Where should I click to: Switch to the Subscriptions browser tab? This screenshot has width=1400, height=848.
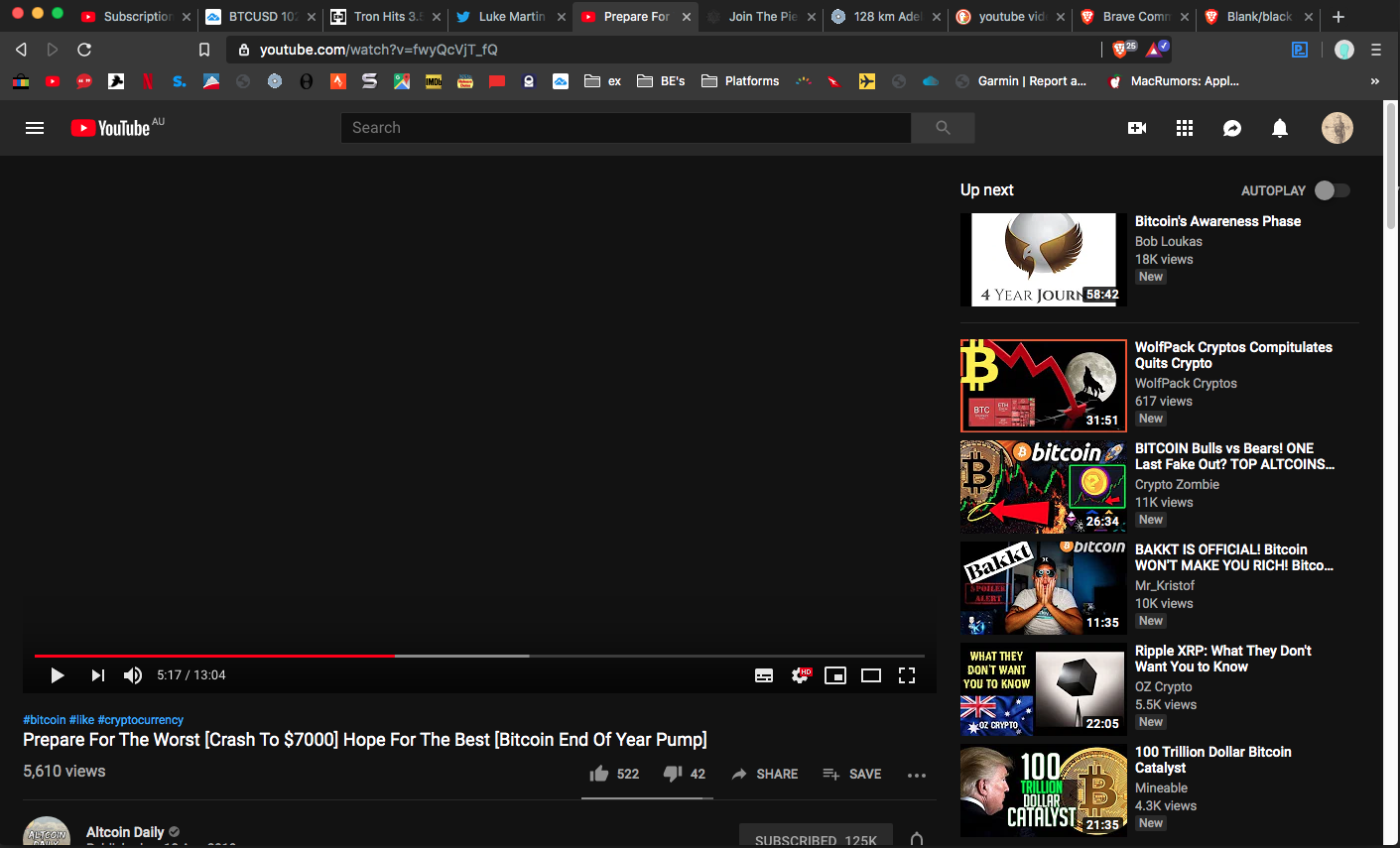[x=135, y=17]
